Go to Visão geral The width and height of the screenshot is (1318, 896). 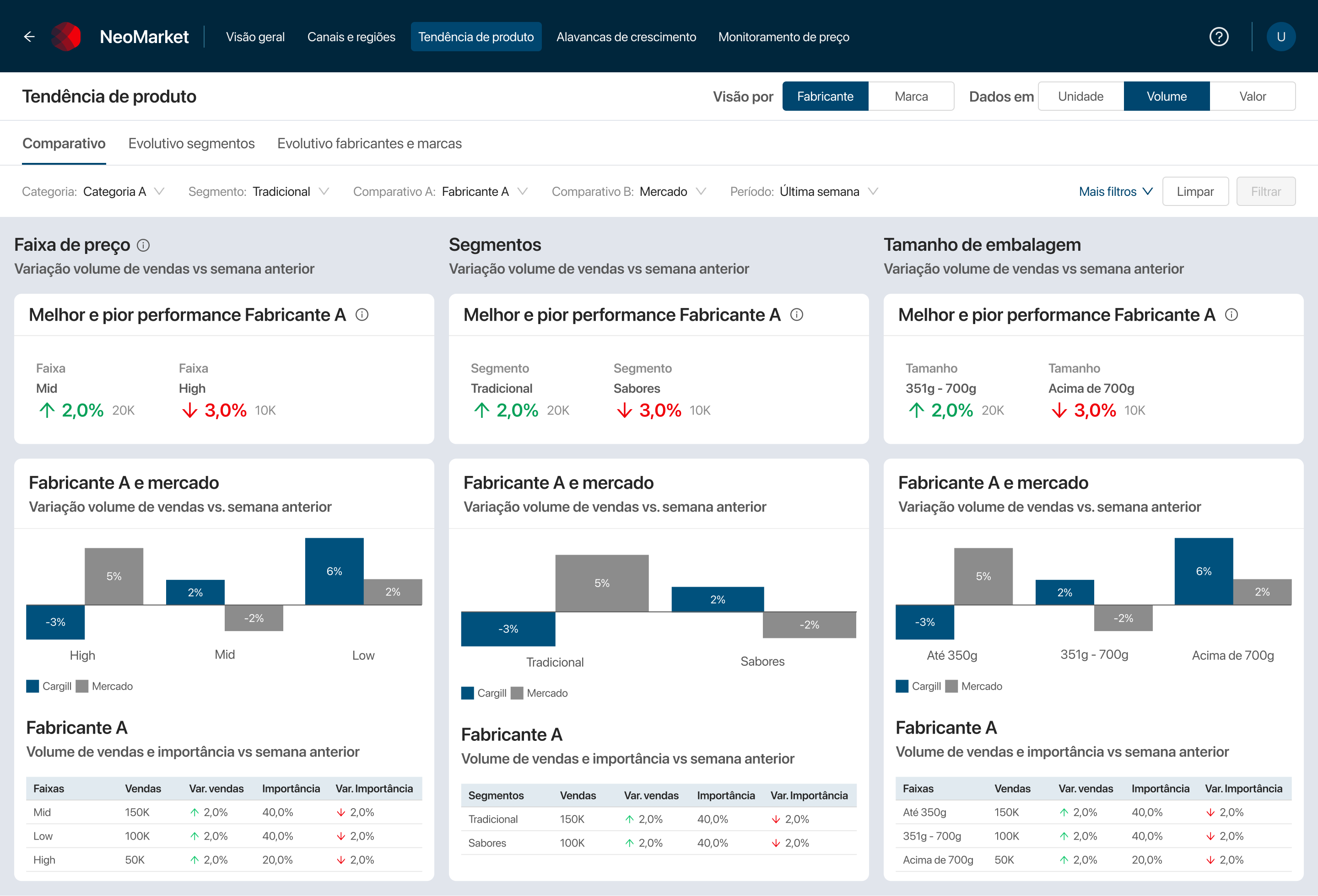tap(255, 37)
